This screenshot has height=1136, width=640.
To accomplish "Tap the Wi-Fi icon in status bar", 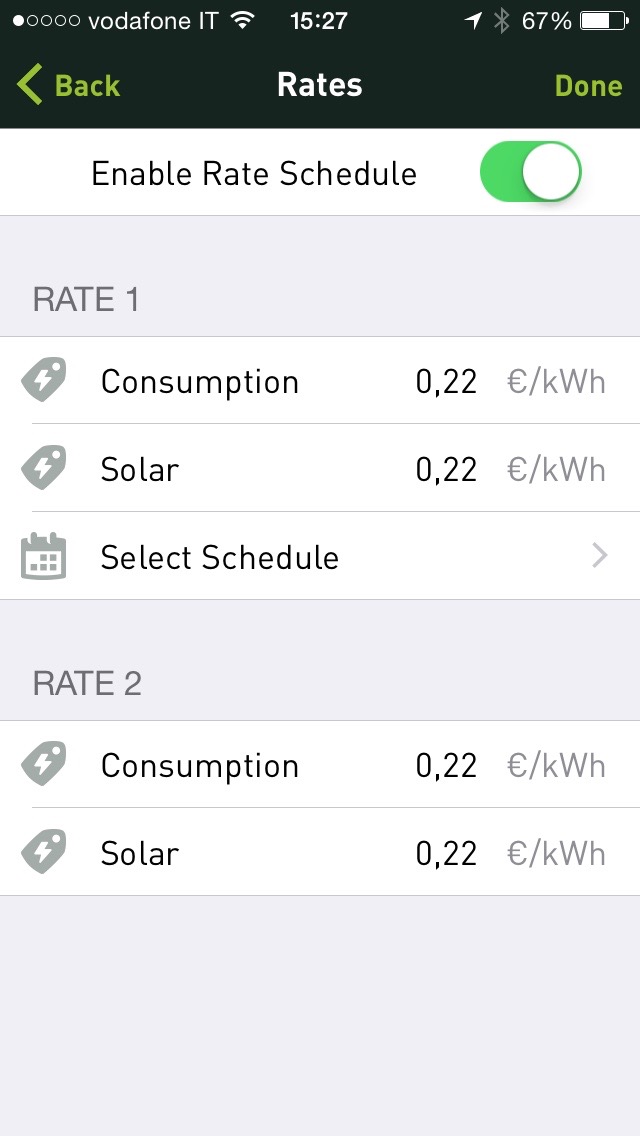I will click(242, 21).
